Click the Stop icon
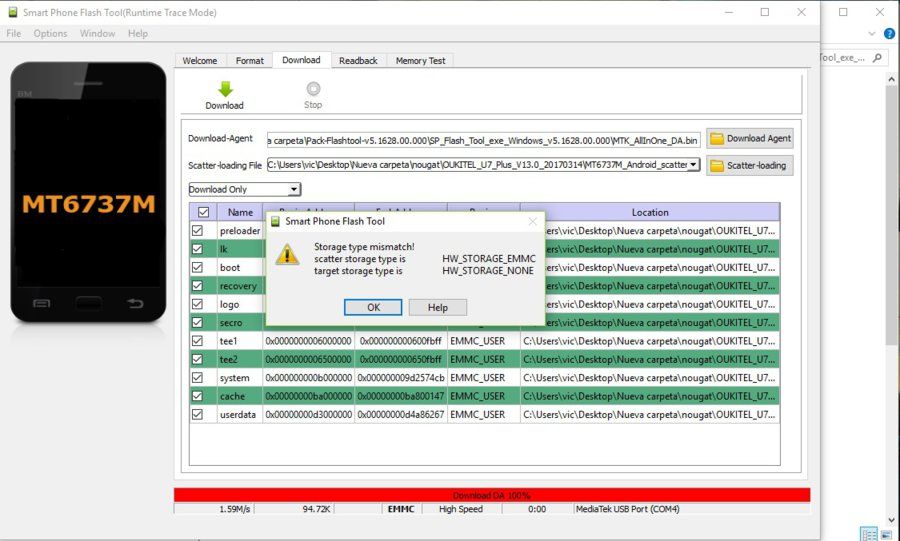 tap(313, 89)
